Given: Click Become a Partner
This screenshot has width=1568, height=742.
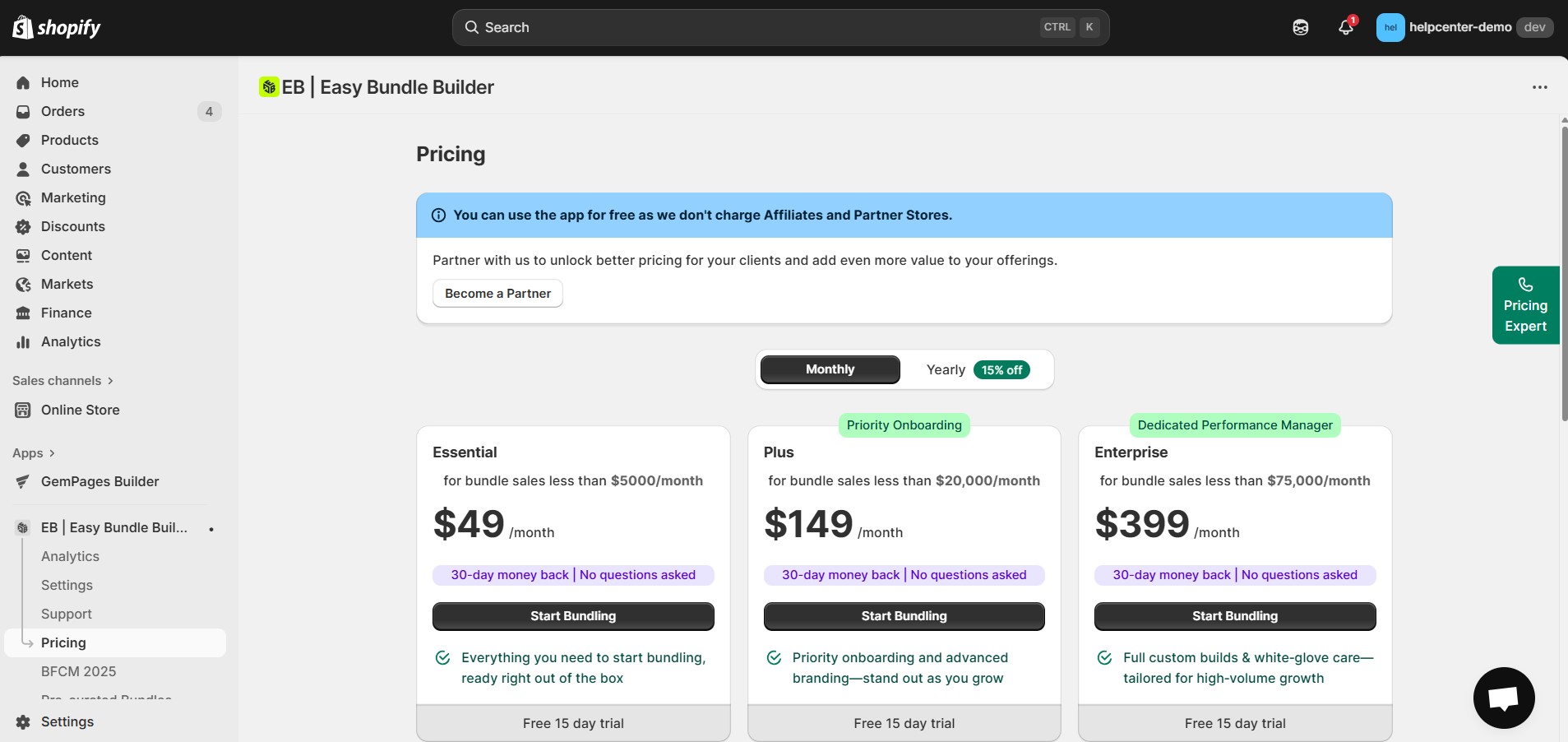Looking at the screenshot, I should coord(497,294).
